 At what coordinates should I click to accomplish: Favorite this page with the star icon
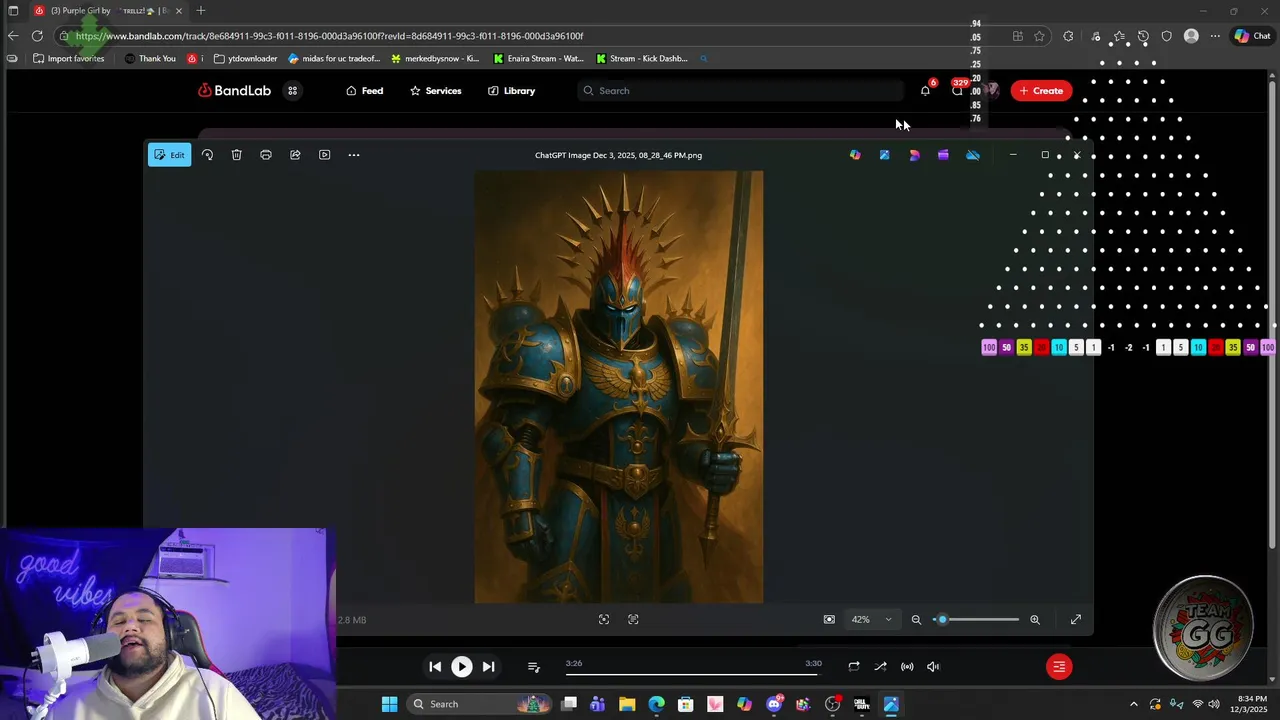[x=1039, y=36]
